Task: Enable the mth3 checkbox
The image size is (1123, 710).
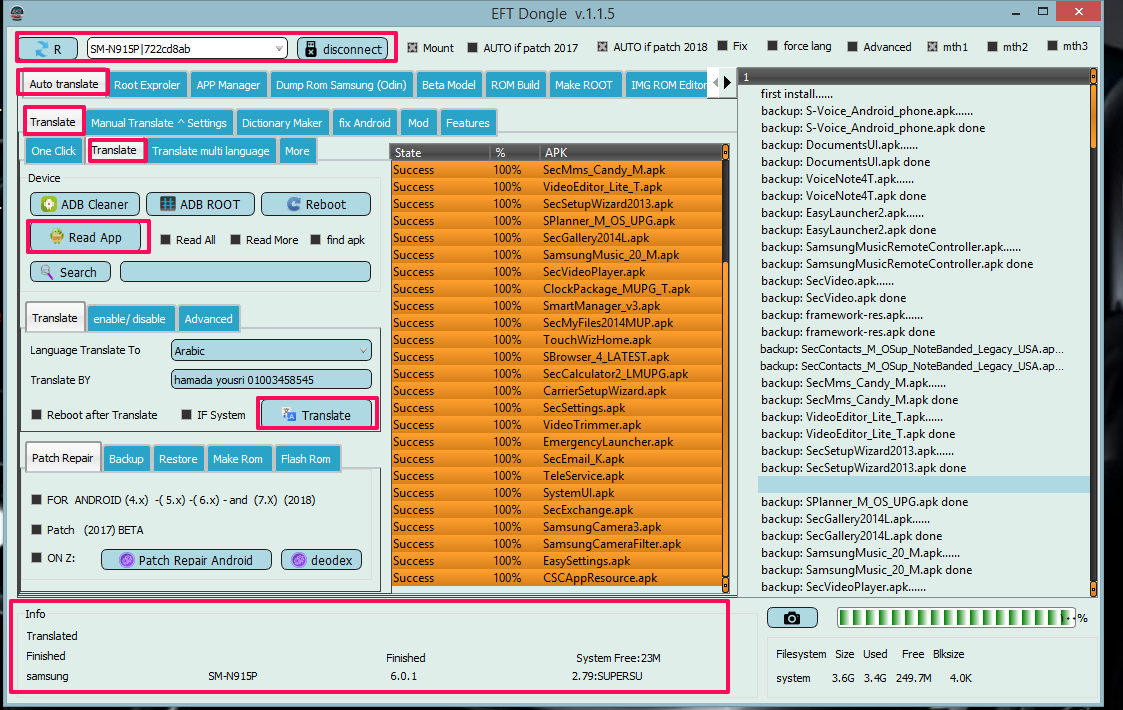Action: [1052, 46]
